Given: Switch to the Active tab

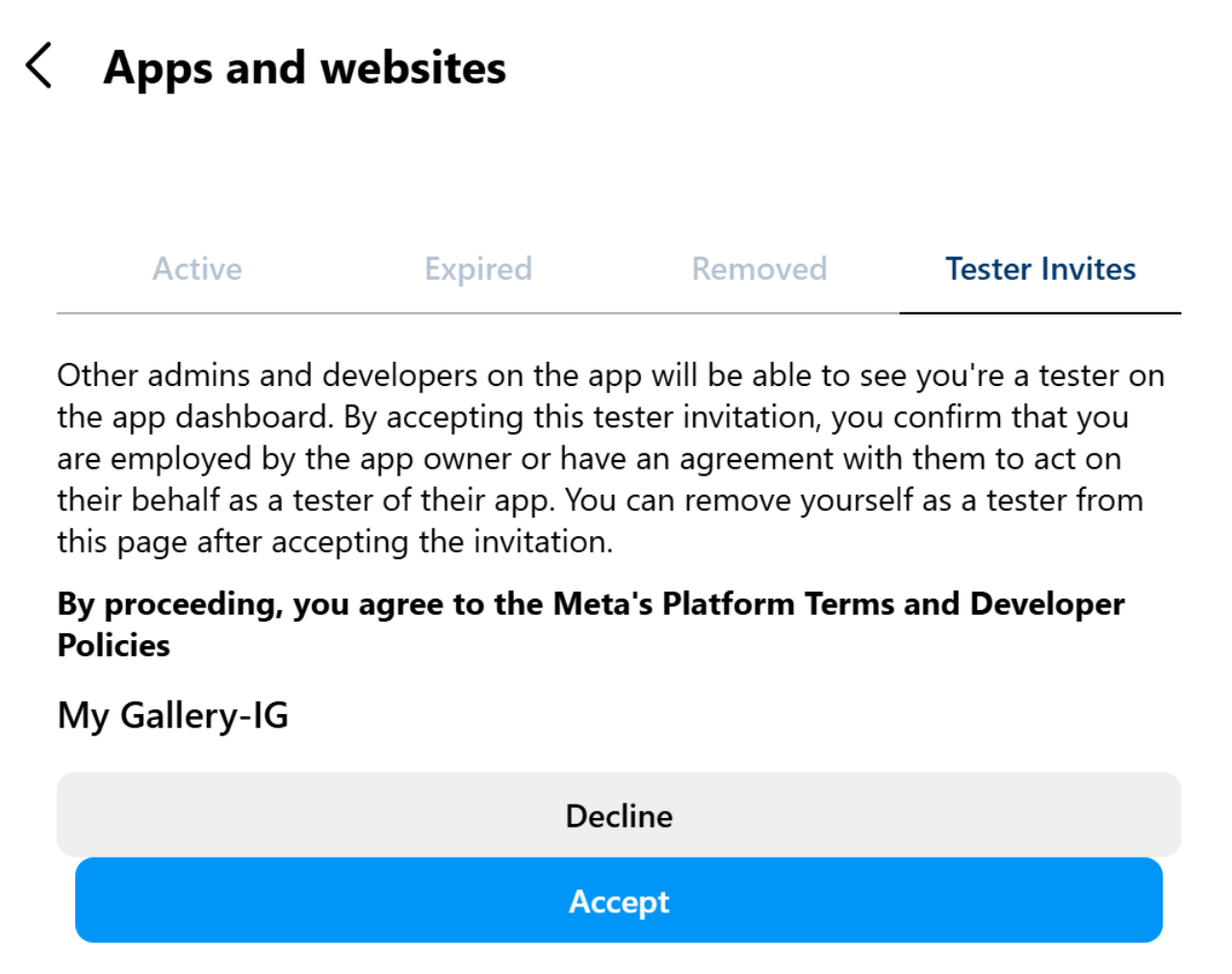Looking at the screenshot, I should 197,269.
